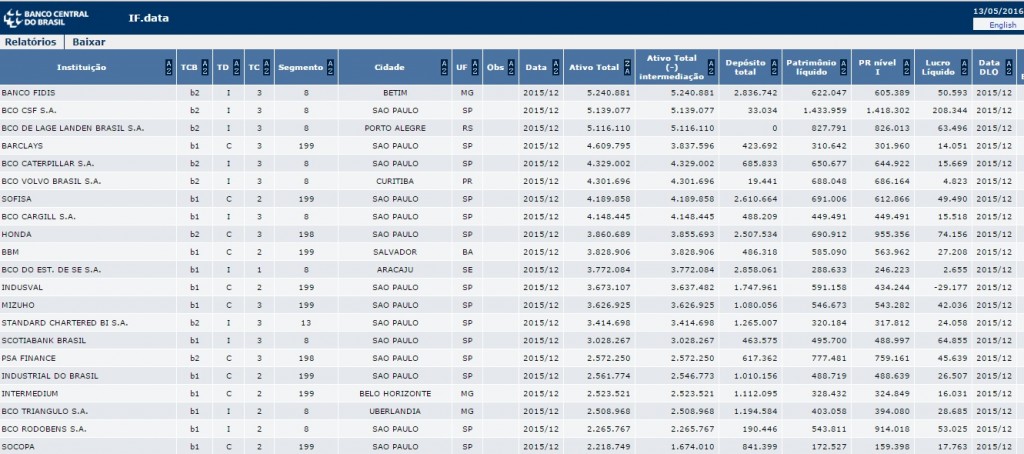Switch language to English
The width and height of the screenshot is (1024, 454).
coord(1002,25)
